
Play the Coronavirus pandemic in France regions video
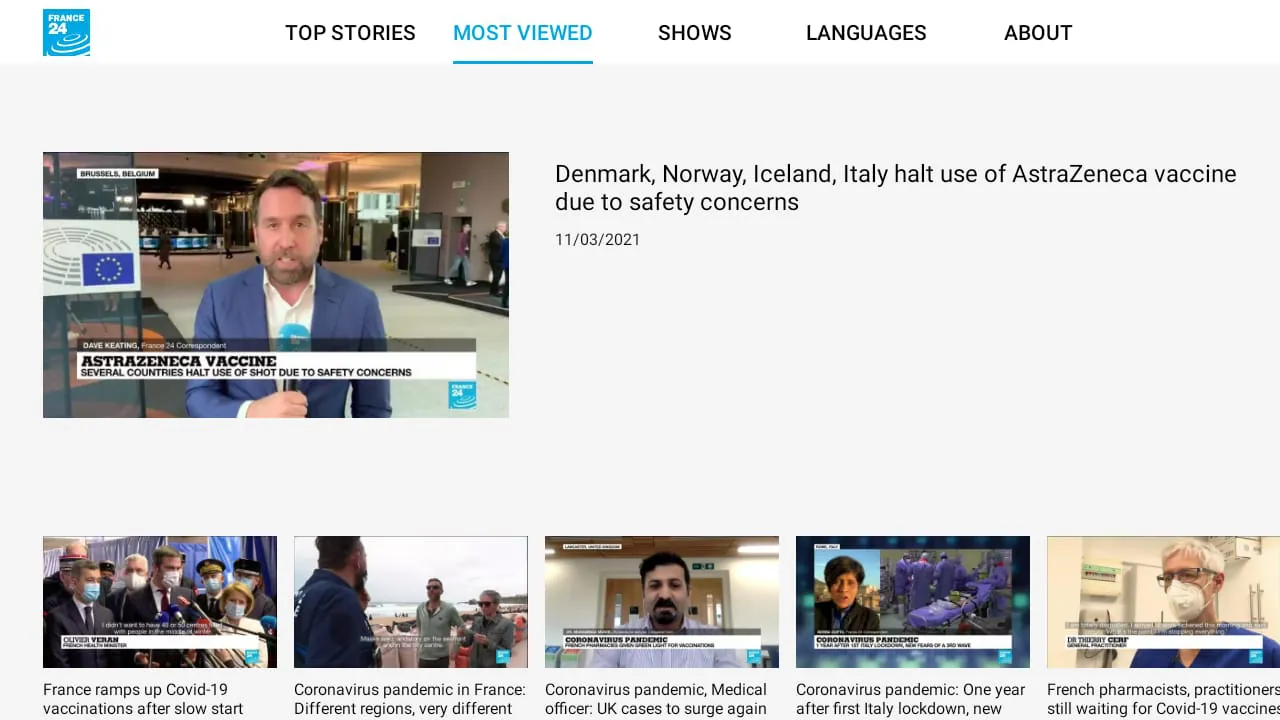coord(410,601)
